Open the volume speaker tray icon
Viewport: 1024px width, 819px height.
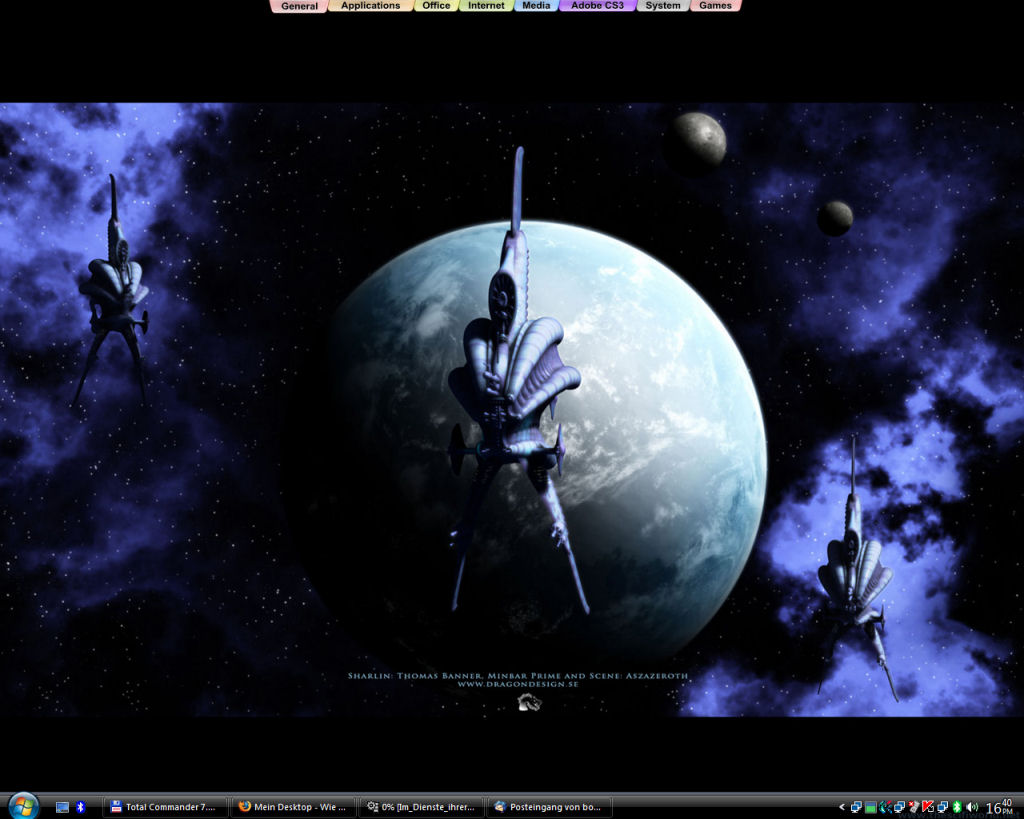pyautogui.click(x=972, y=807)
